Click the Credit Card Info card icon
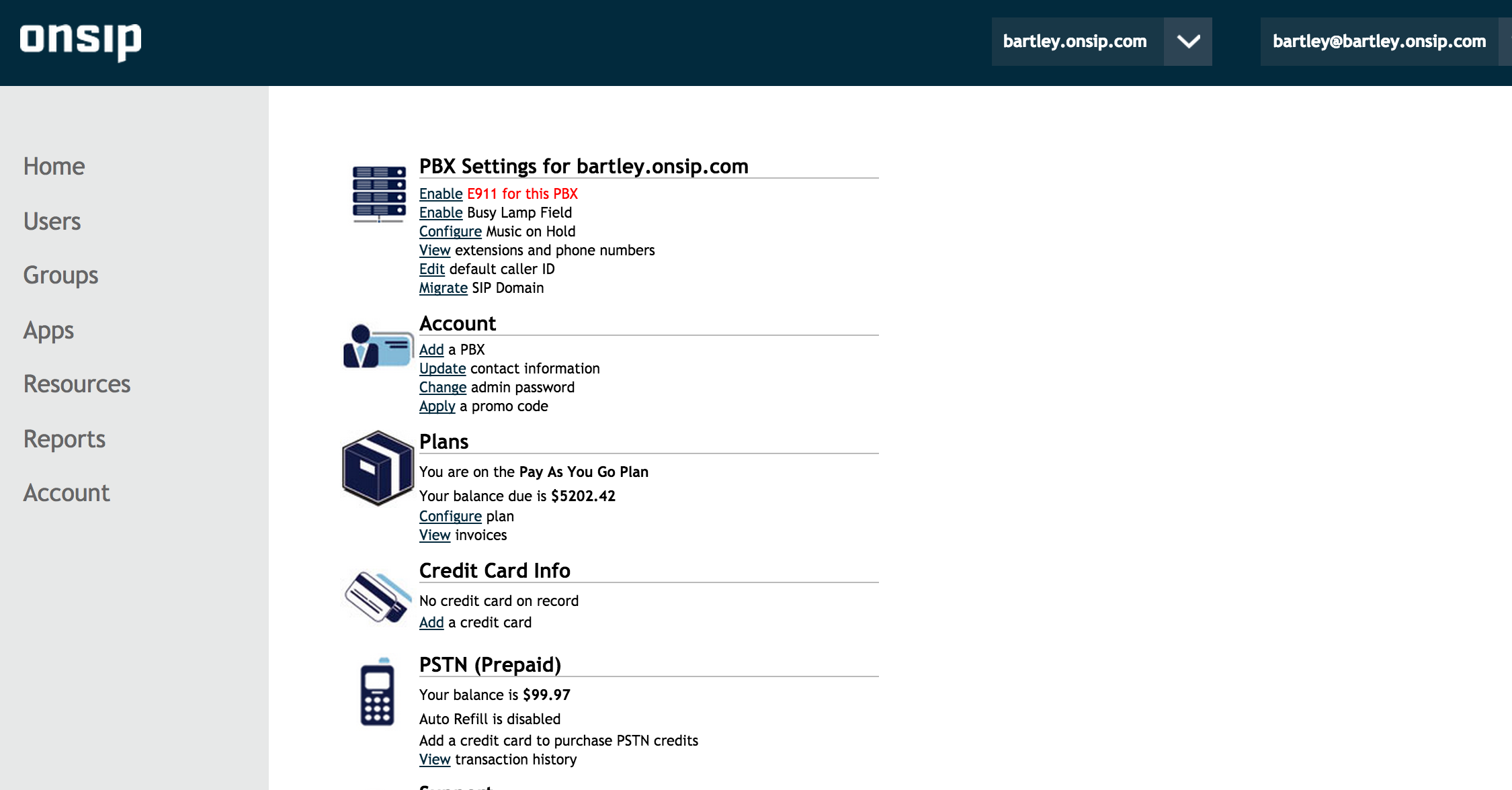This screenshot has height=790, width=1512. 377,597
